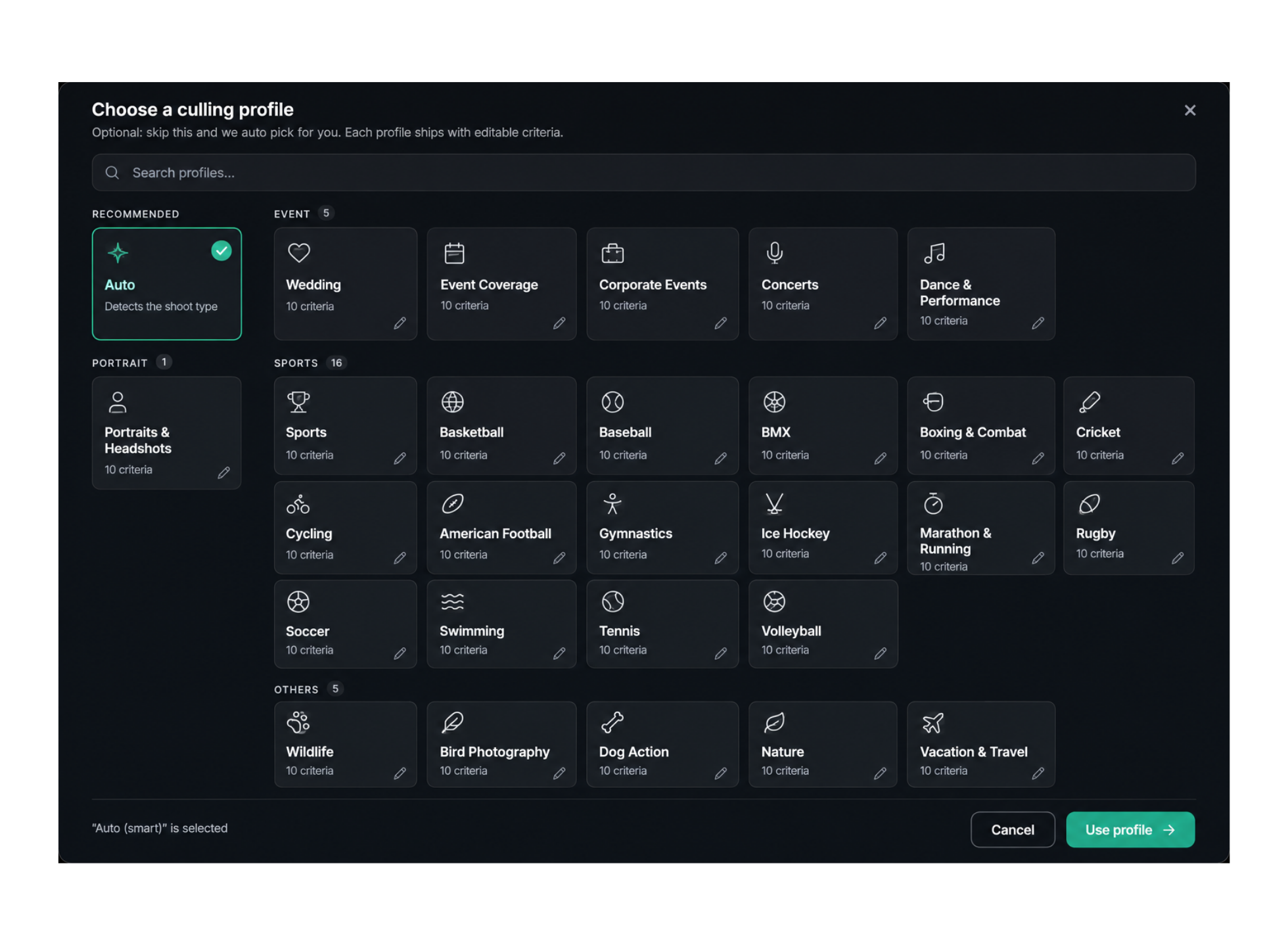Click pencil icon on Swimming card
This screenshot has height=945, width=1288.
(559, 653)
